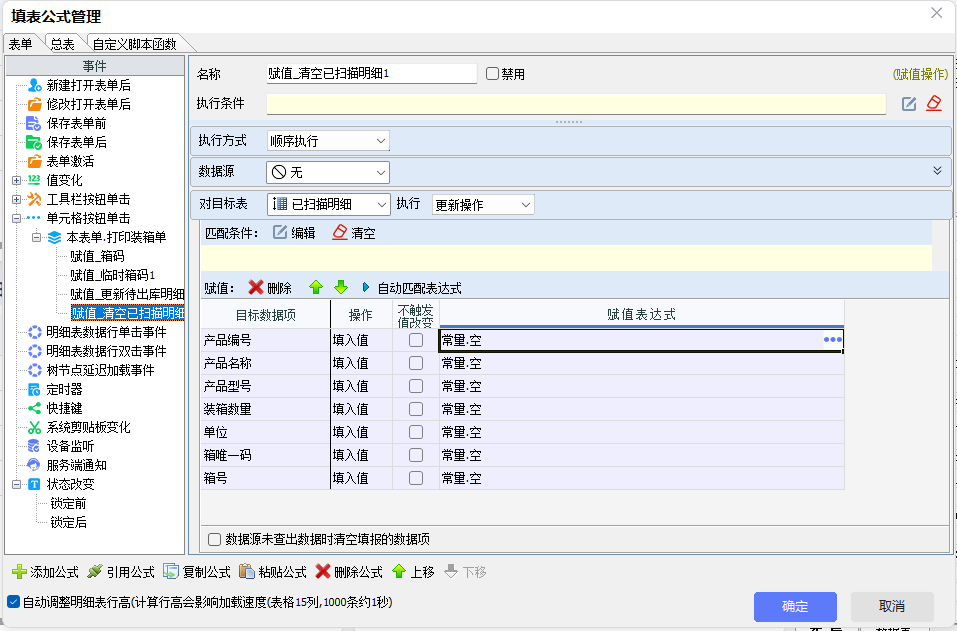Screen dimensions: 957x631
Task: Click the 修改打开表单后 folder icon
Action: (x=35, y=104)
